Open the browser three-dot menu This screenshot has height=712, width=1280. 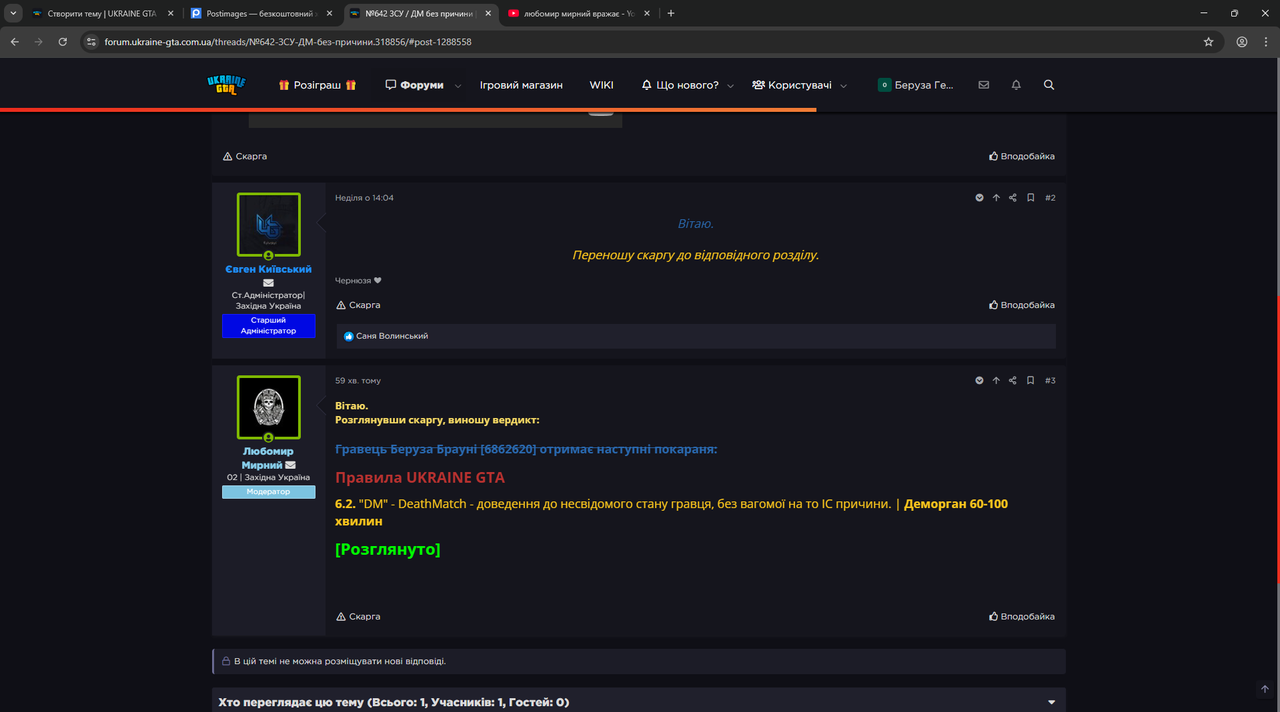tap(1265, 42)
